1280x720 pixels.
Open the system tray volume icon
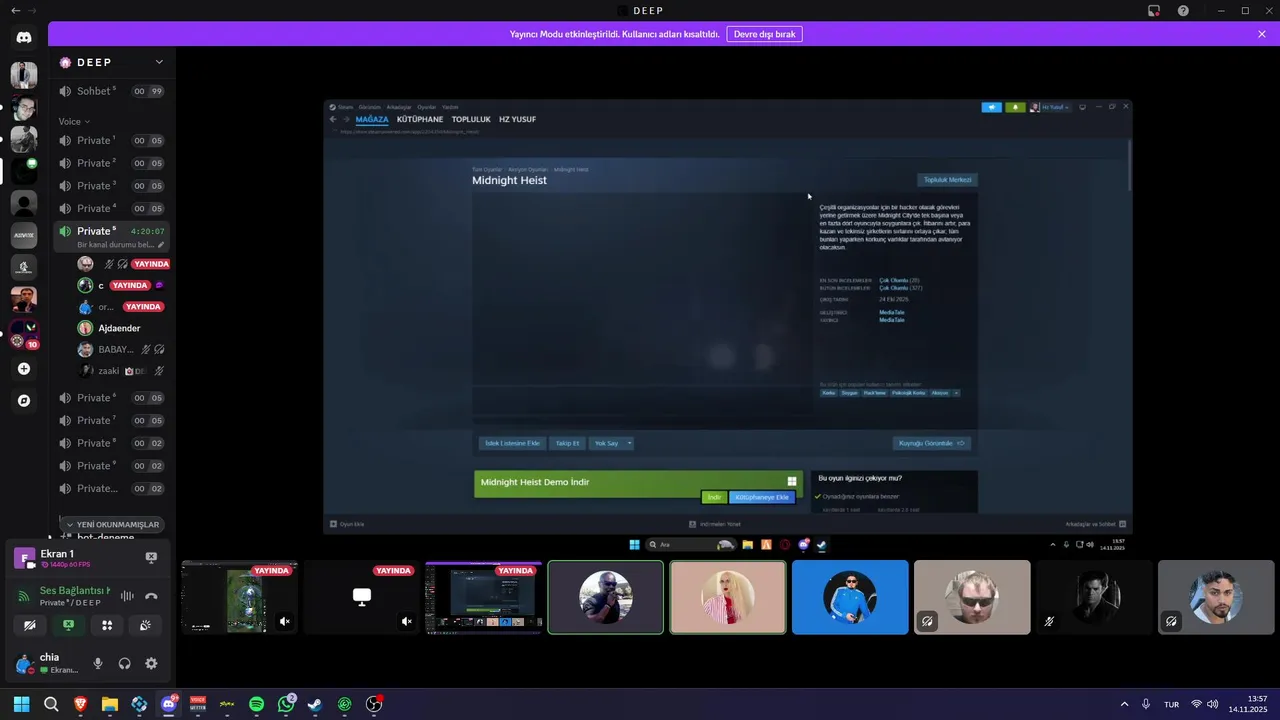[x=1213, y=704]
